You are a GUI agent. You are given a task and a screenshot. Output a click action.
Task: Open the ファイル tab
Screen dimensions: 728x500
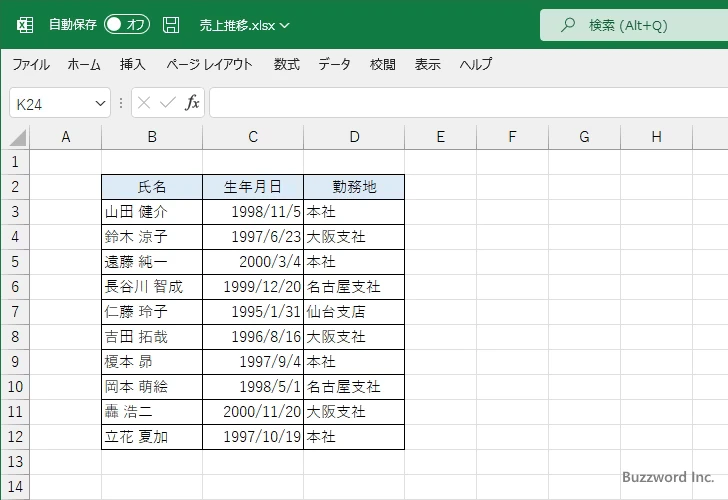click(31, 64)
